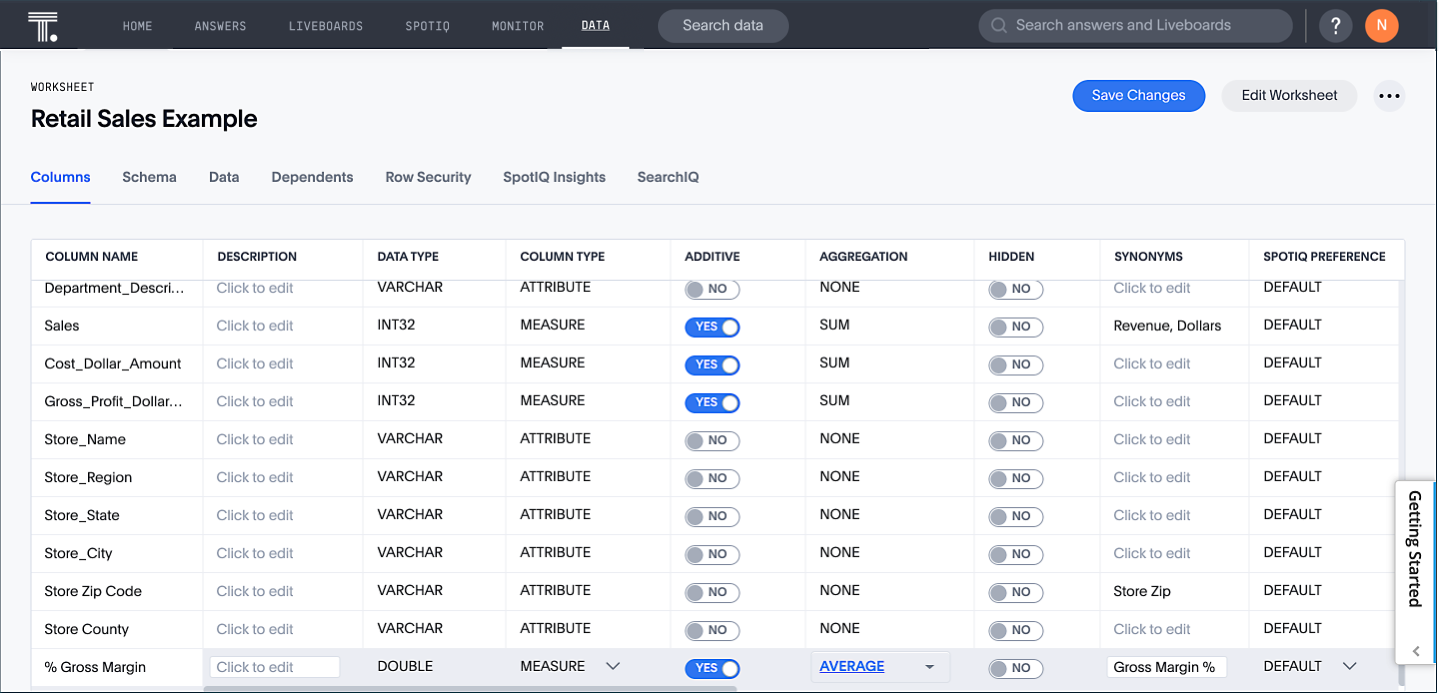
Task: Click the Search data button
Action: click(x=723, y=26)
